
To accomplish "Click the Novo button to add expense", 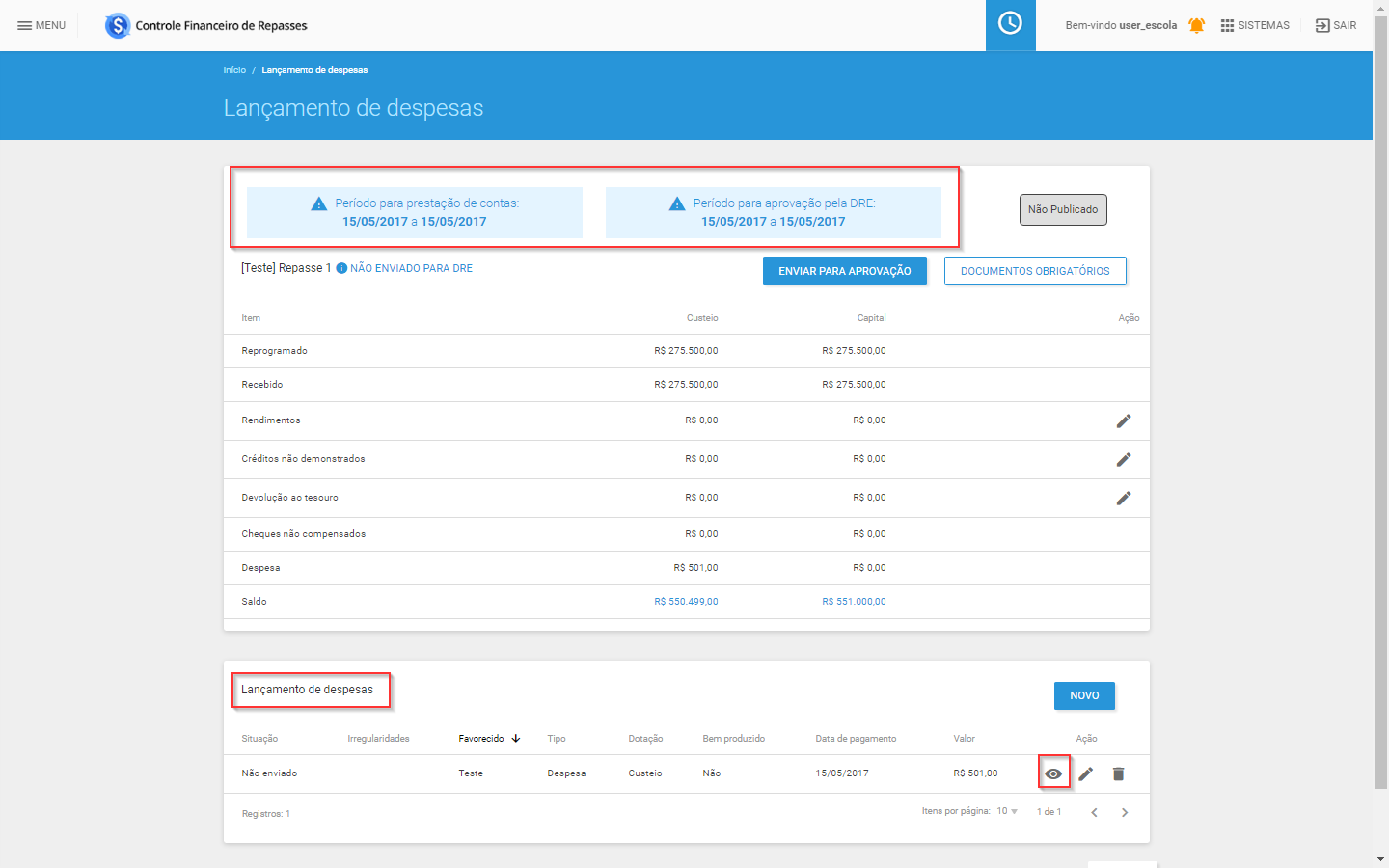I will coord(1084,695).
